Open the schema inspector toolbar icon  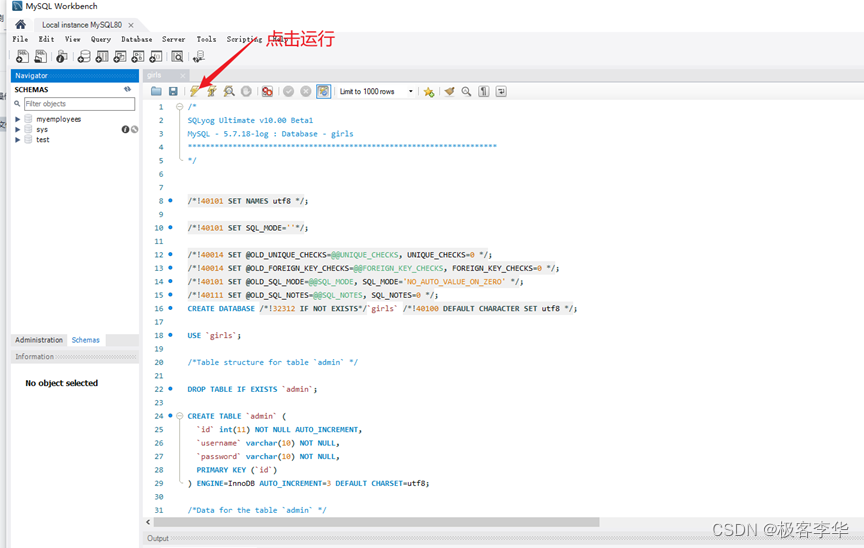click(62, 56)
